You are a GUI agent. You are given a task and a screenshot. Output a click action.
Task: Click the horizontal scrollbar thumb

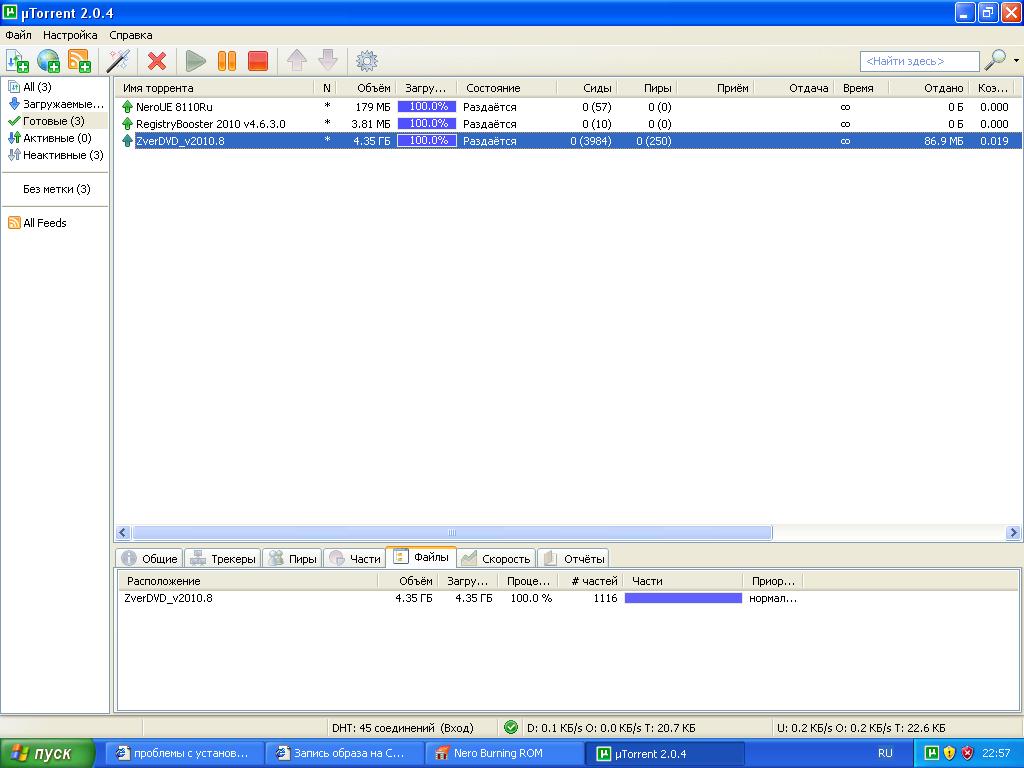tap(452, 532)
